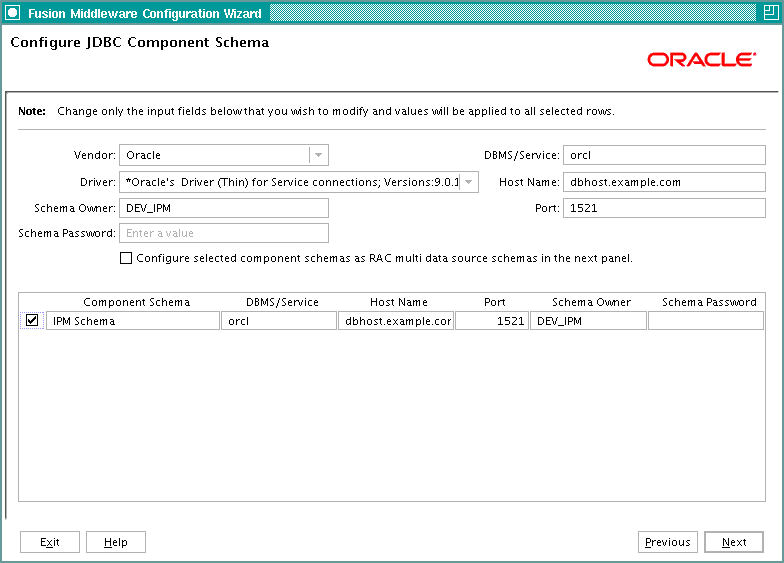Enable the RAC multi data source checkbox
Screen dimensions: 784x563
126,258
